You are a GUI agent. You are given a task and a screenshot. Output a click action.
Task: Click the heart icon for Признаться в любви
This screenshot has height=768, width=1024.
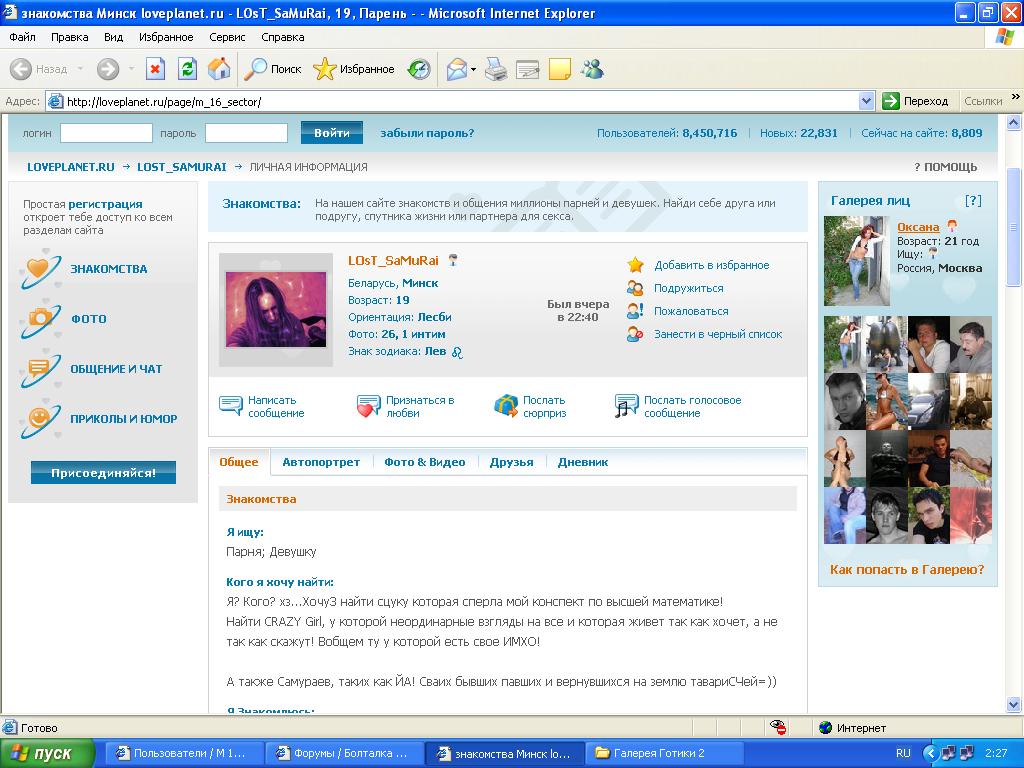[x=368, y=406]
